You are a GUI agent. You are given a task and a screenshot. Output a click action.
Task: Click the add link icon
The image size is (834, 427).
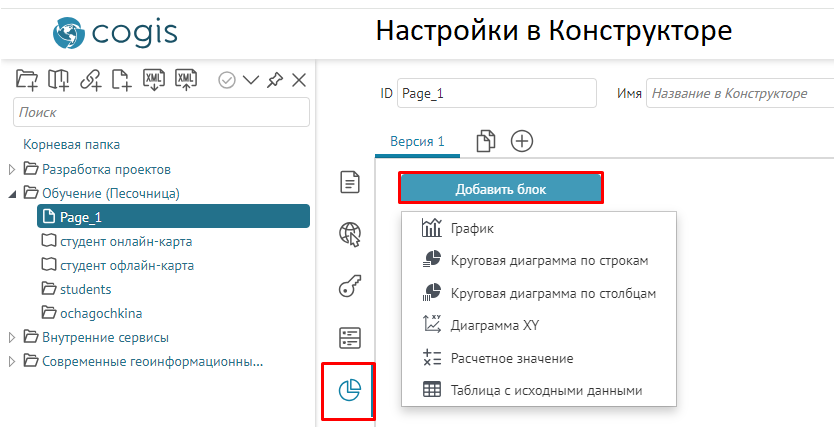coord(91,80)
